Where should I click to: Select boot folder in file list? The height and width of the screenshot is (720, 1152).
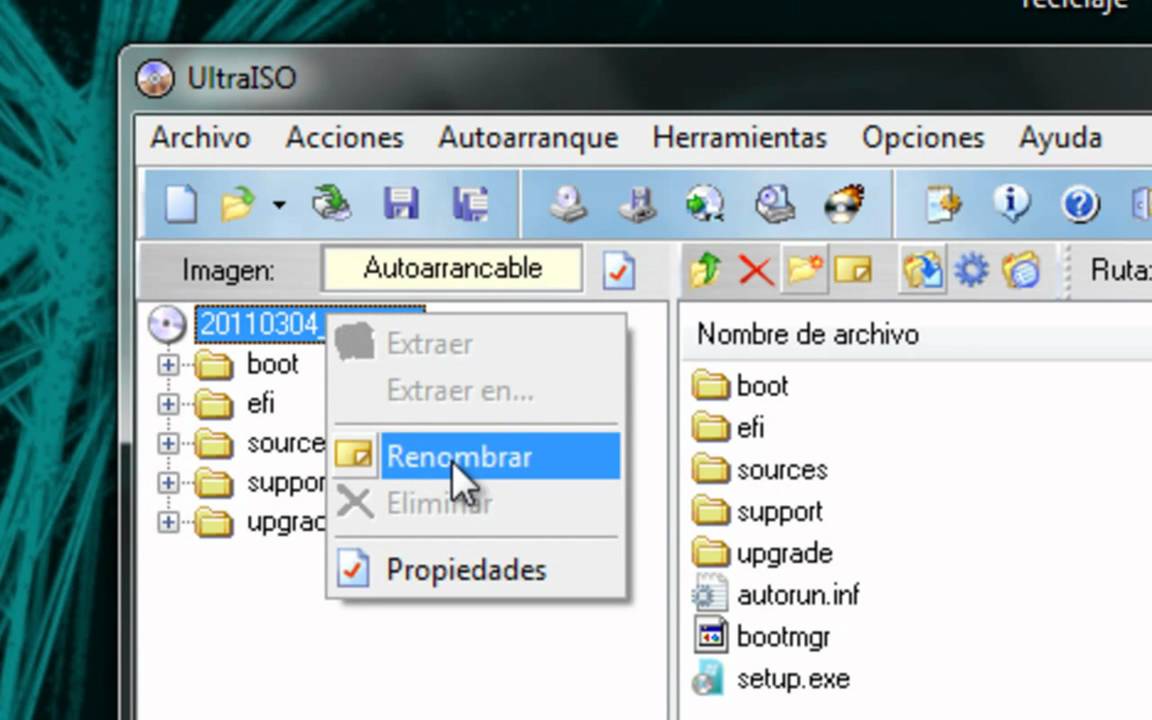tap(762, 386)
